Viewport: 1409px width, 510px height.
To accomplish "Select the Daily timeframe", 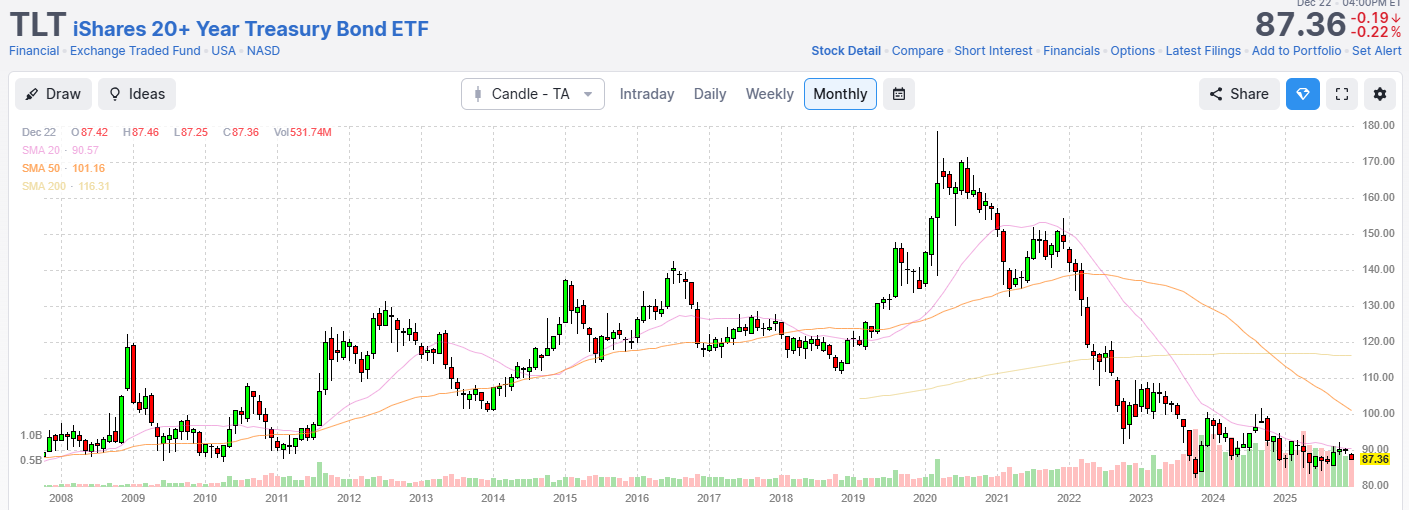I will (710, 94).
